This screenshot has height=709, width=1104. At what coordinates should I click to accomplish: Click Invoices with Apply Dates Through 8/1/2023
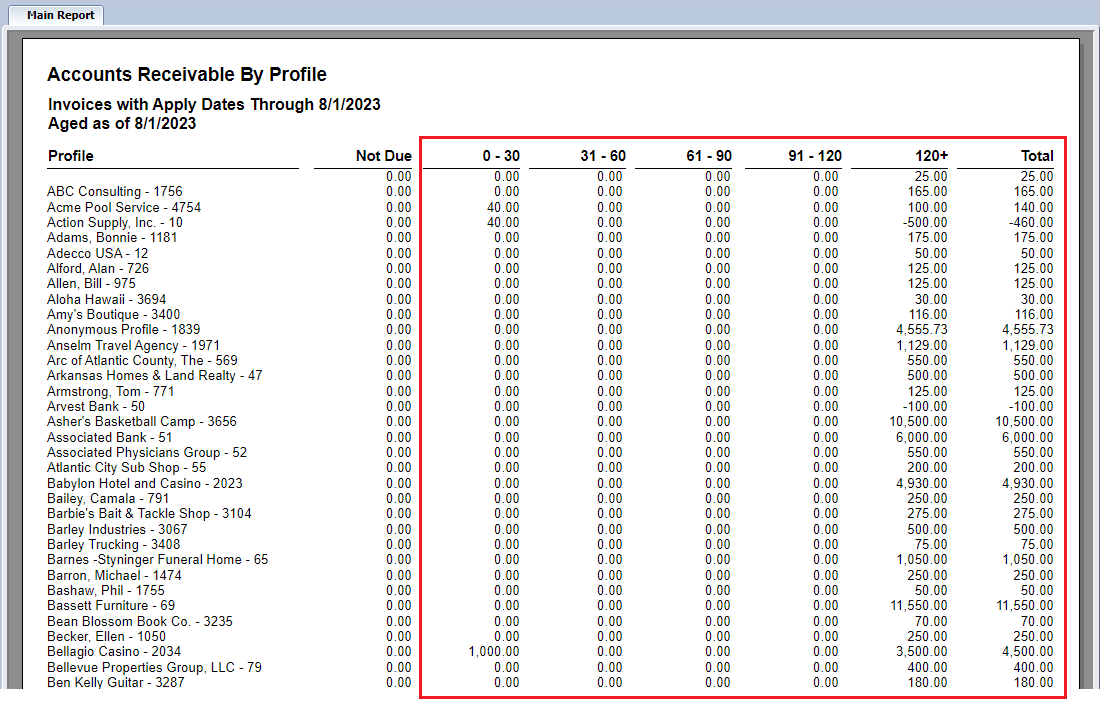coord(214,105)
